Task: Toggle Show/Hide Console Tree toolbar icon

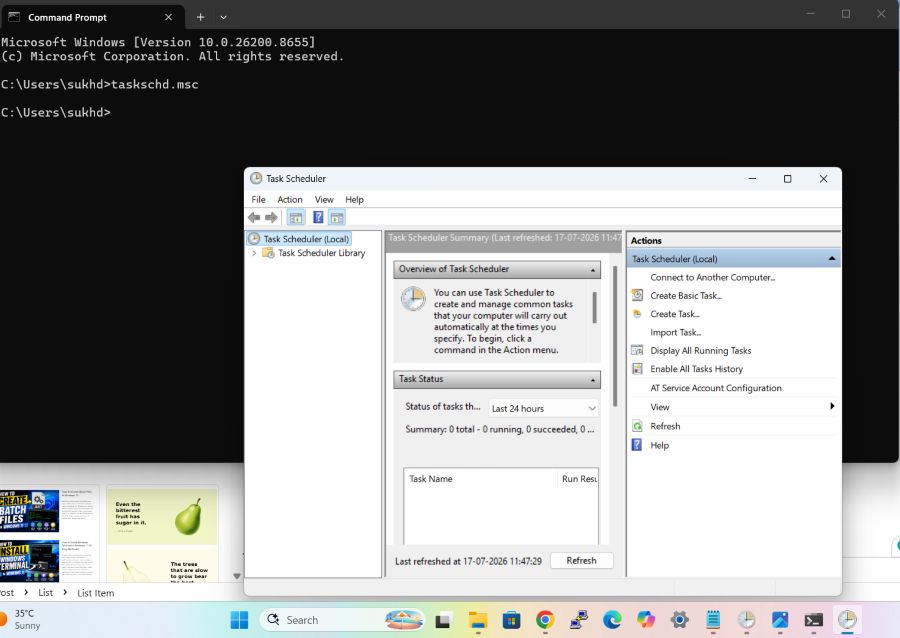Action: 296,217
